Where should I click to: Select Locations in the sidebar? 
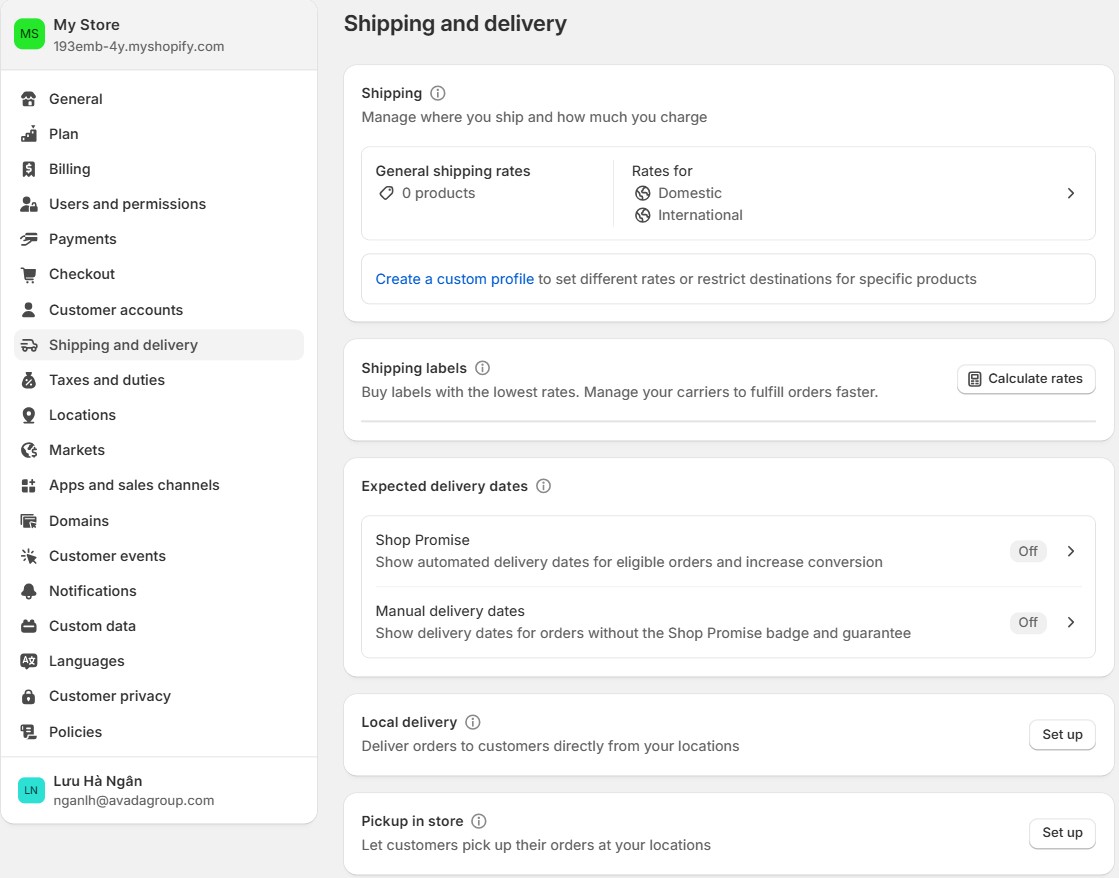coord(158,415)
